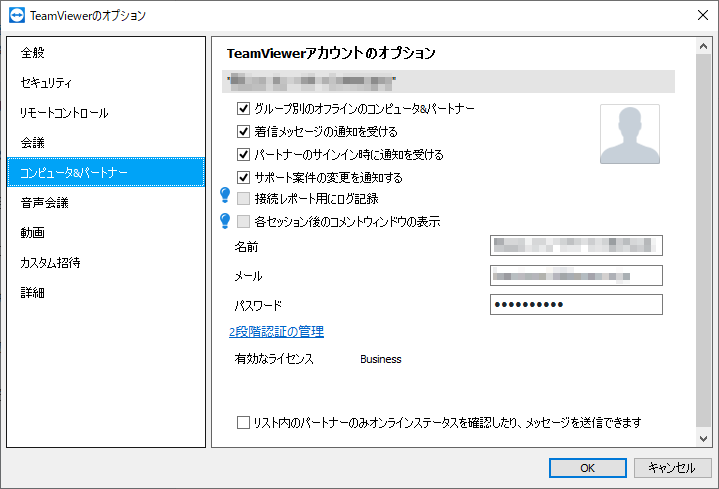This screenshot has width=719, height=489.
Task: Open the カスタム招待 category
Action: tap(106, 263)
